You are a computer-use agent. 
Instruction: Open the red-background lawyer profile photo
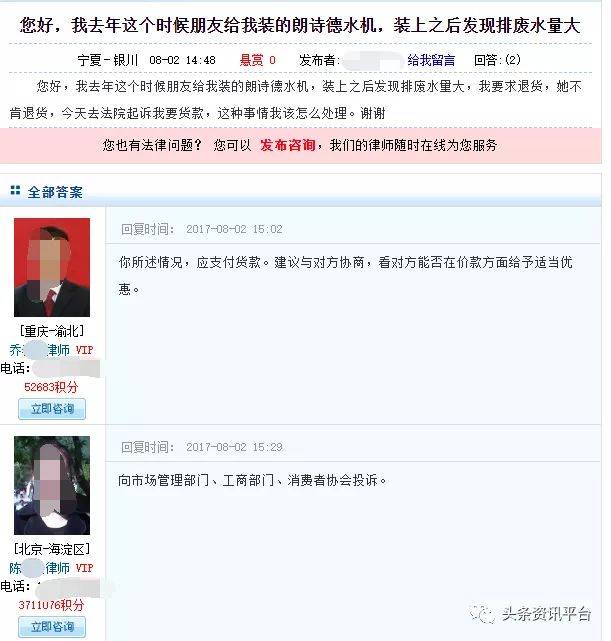click(52, 267)
